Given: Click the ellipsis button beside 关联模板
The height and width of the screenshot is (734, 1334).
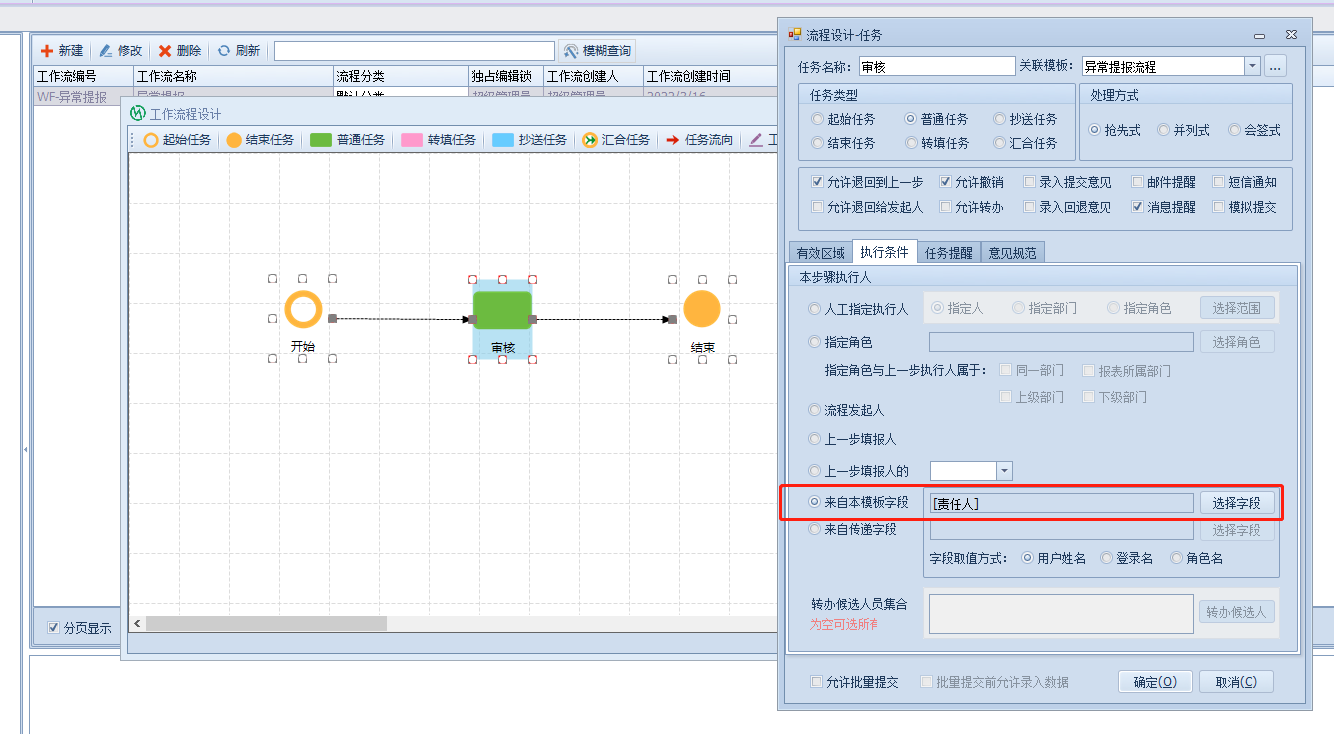Looking at the screenshot, I should pos(1274,67).
